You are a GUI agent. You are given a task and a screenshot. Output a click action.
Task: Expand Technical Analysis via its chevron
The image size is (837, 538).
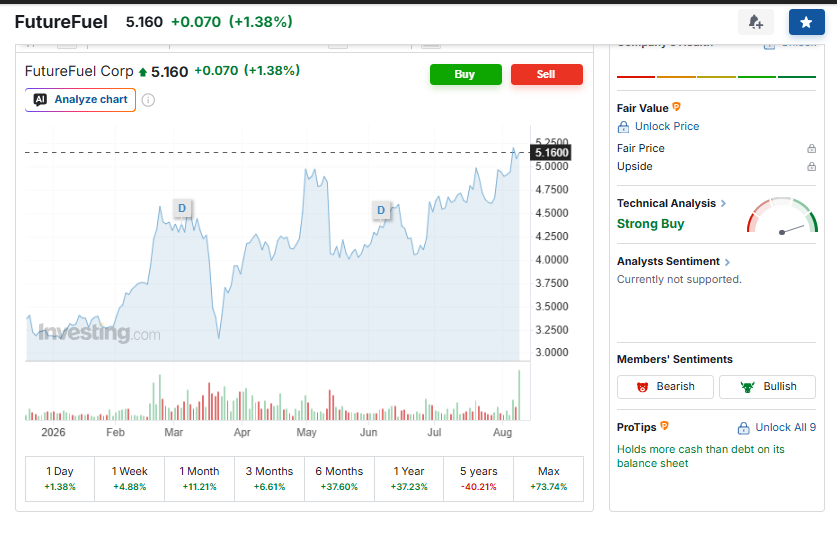pyautogui.click(x=723, y=203)
